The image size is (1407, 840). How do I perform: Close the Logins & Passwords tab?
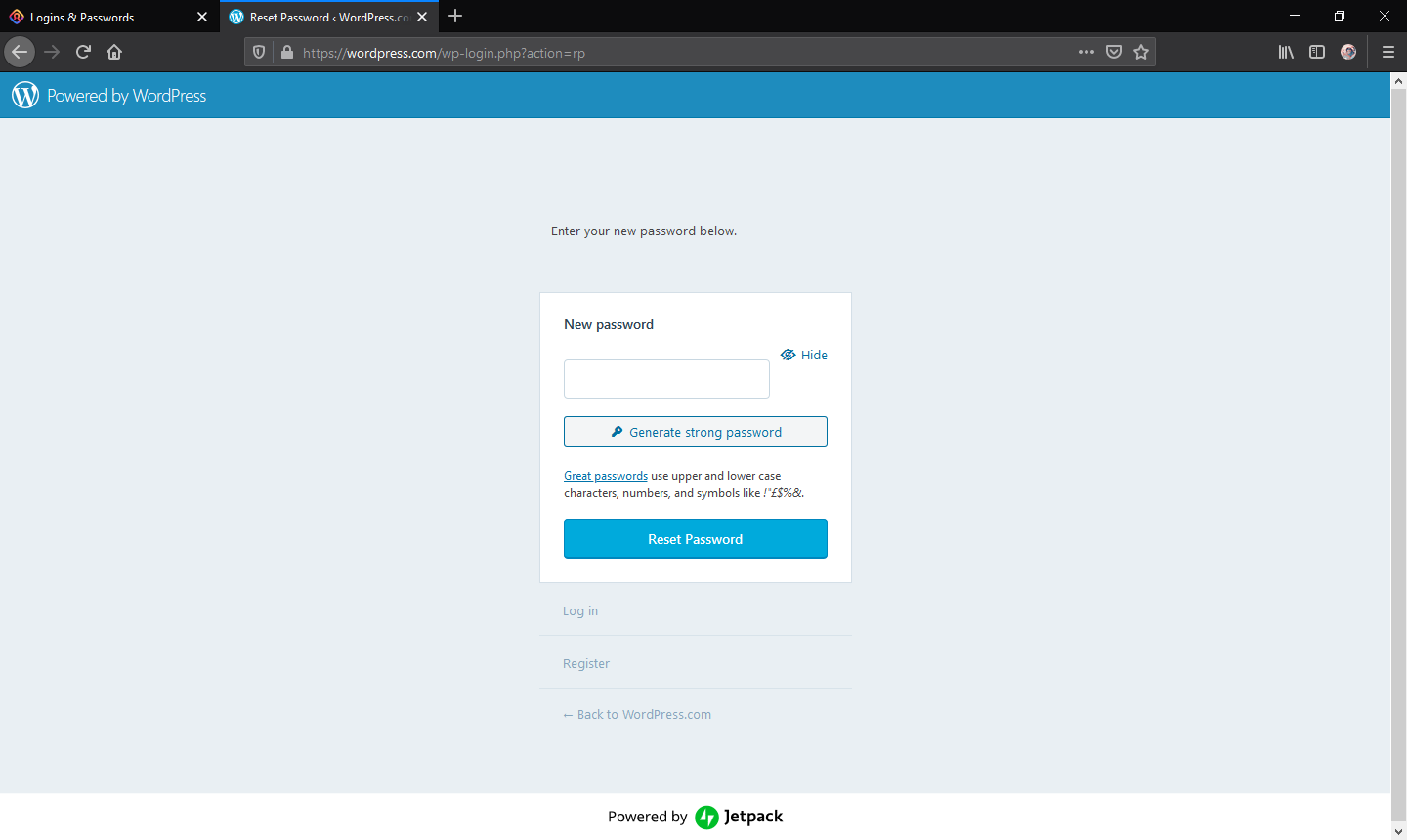pos(202,17)
